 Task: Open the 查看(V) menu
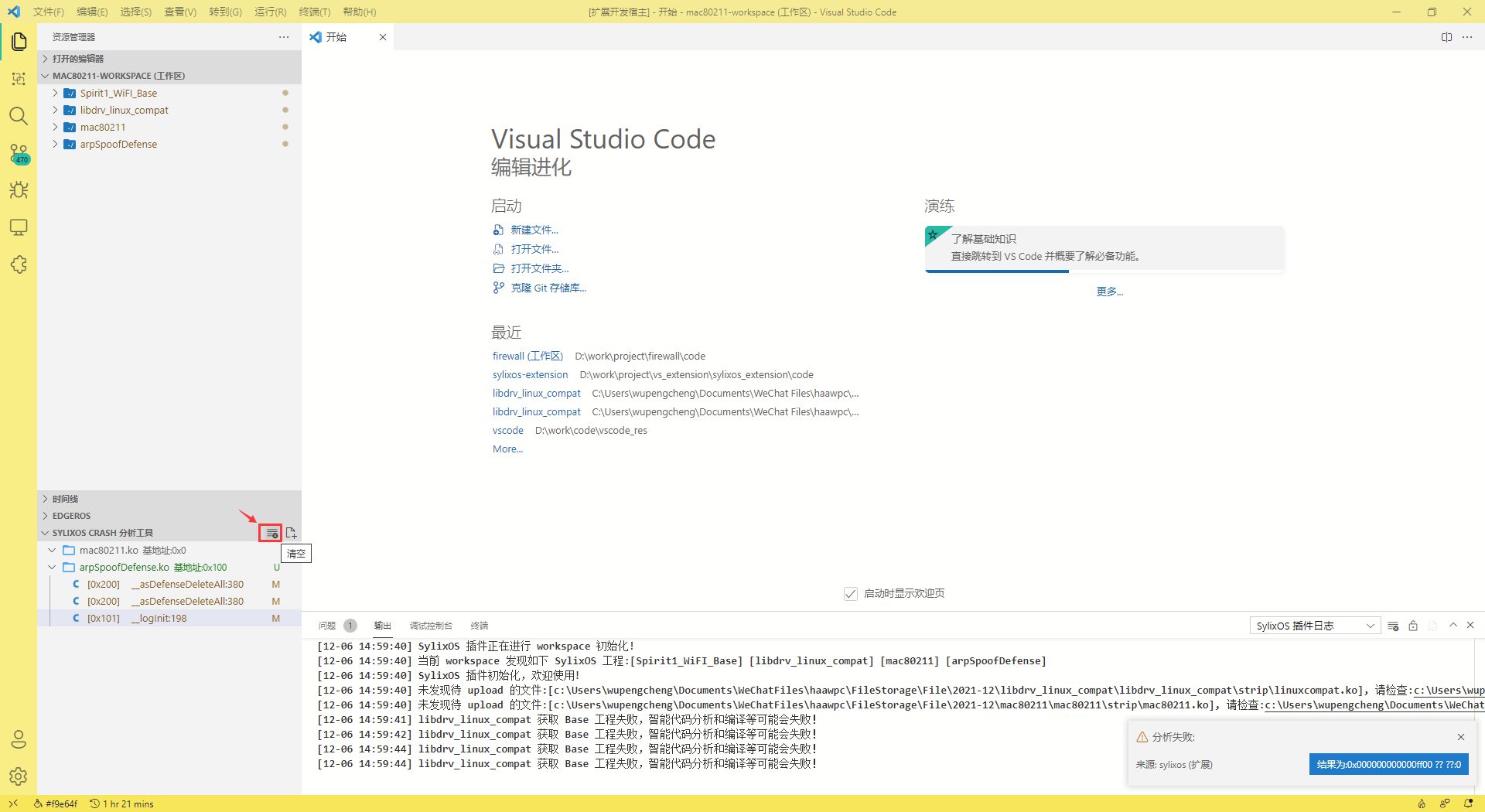click(180, 12)
